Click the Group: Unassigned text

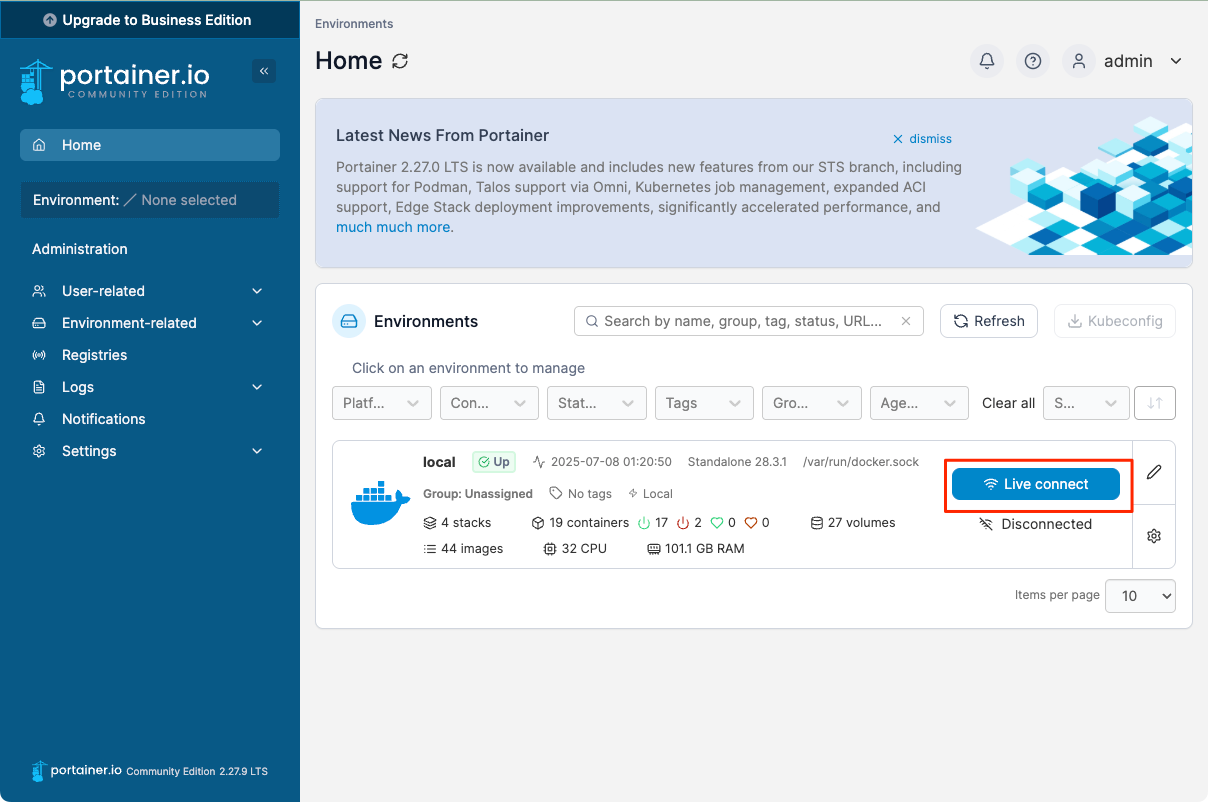478,494
